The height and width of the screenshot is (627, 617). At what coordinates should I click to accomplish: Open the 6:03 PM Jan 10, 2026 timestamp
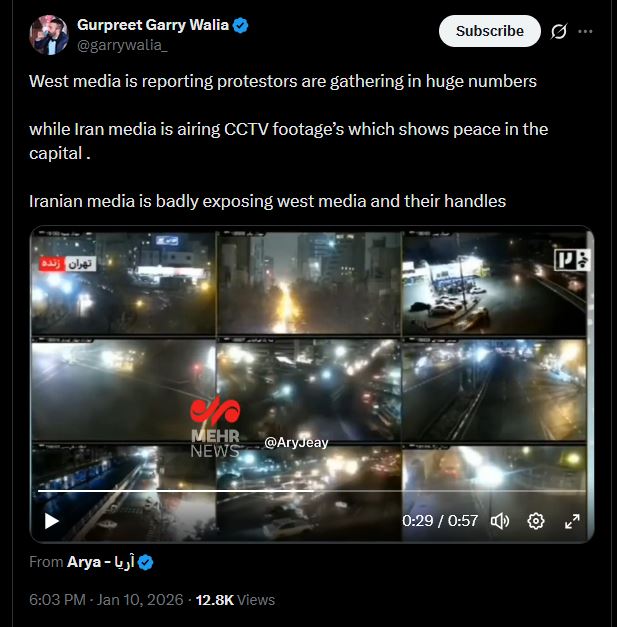[x=106, y=600]
